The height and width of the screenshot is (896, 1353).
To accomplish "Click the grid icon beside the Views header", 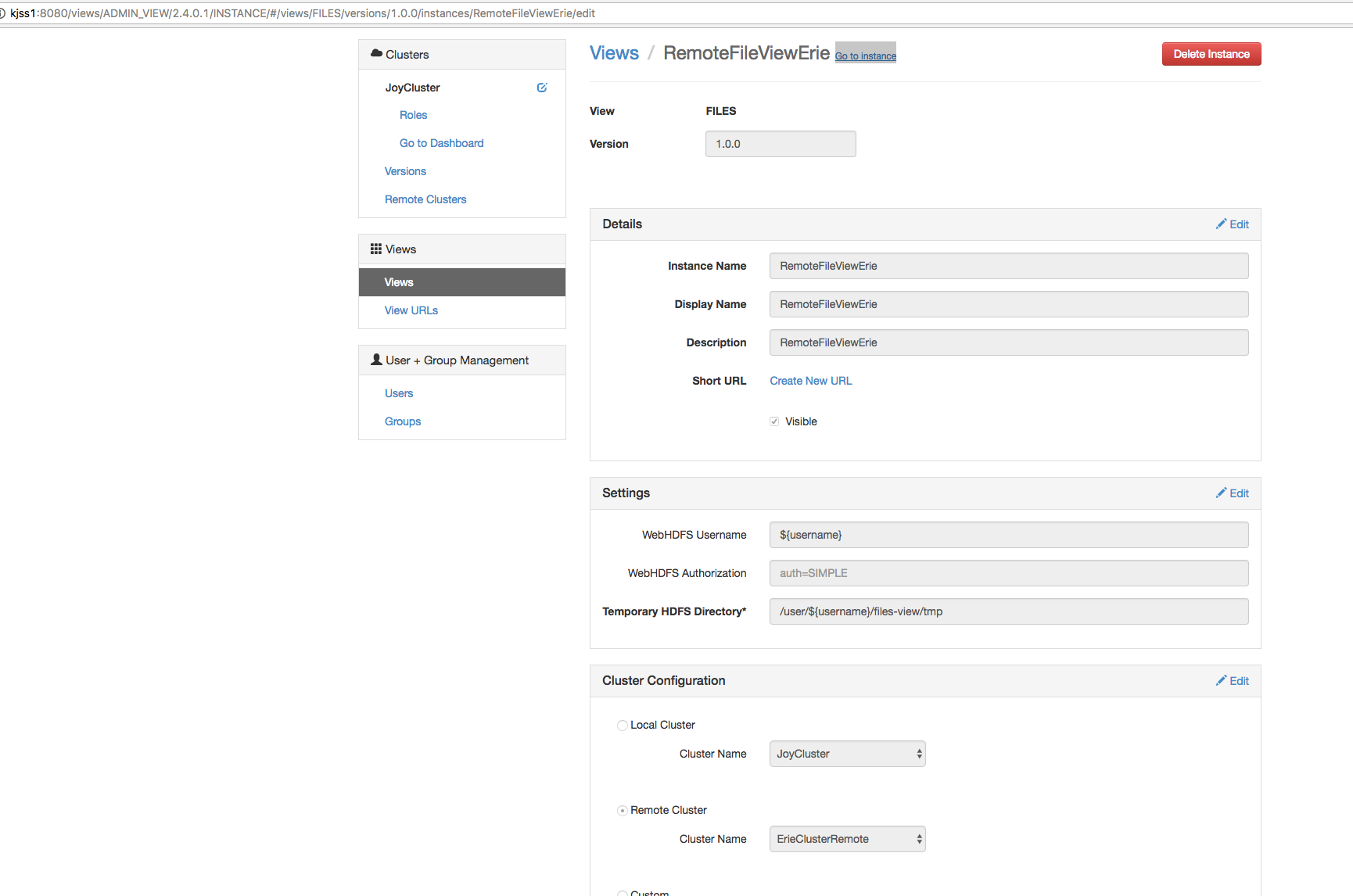I will click(x=376, y=249).
